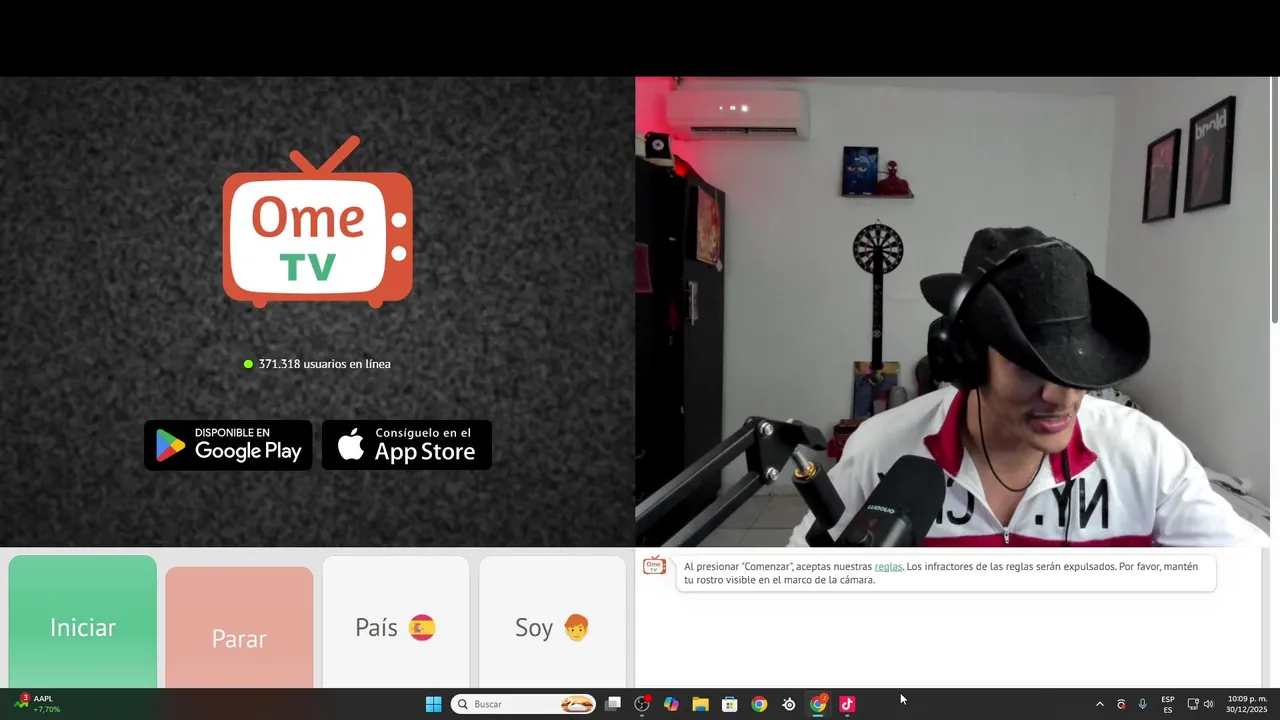Open the App Store download badge
The image size is (1280, 720).
[x=407, y=445]
